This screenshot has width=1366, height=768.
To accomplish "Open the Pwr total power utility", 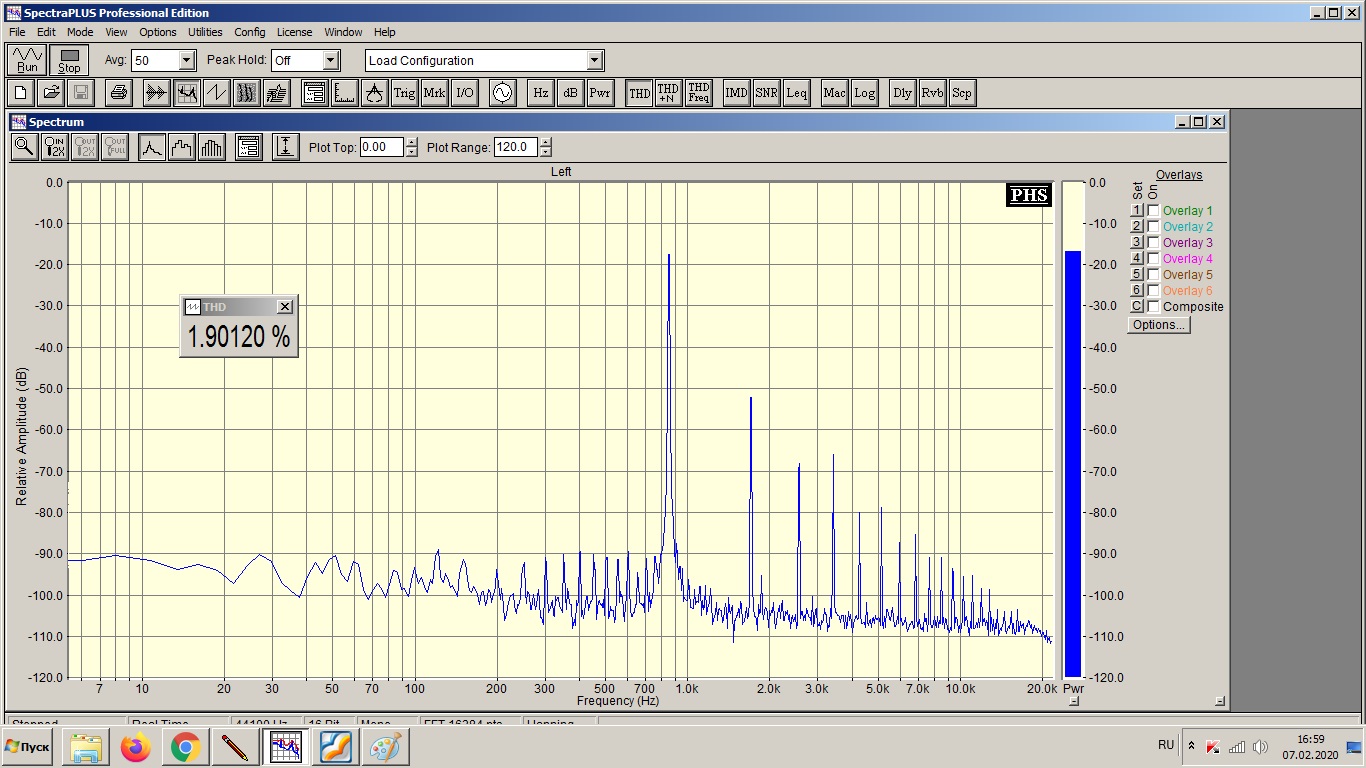I will (x=600, y=93).
